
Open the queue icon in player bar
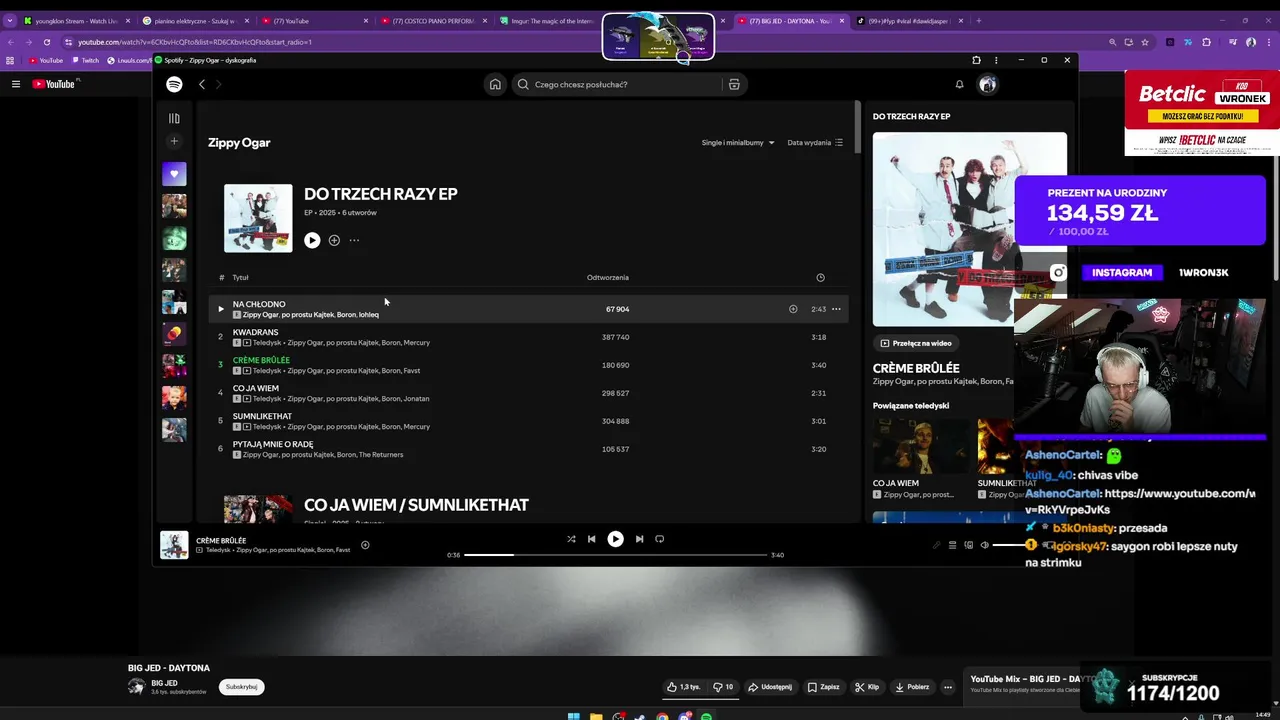point(952,545)
